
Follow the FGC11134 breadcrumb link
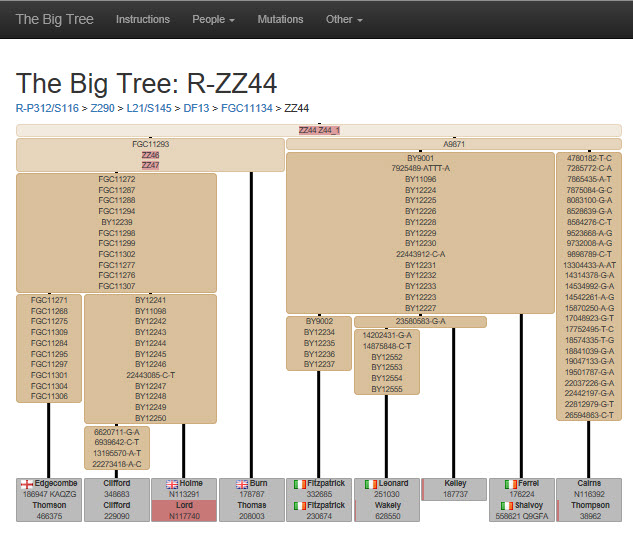pos(247,108)
